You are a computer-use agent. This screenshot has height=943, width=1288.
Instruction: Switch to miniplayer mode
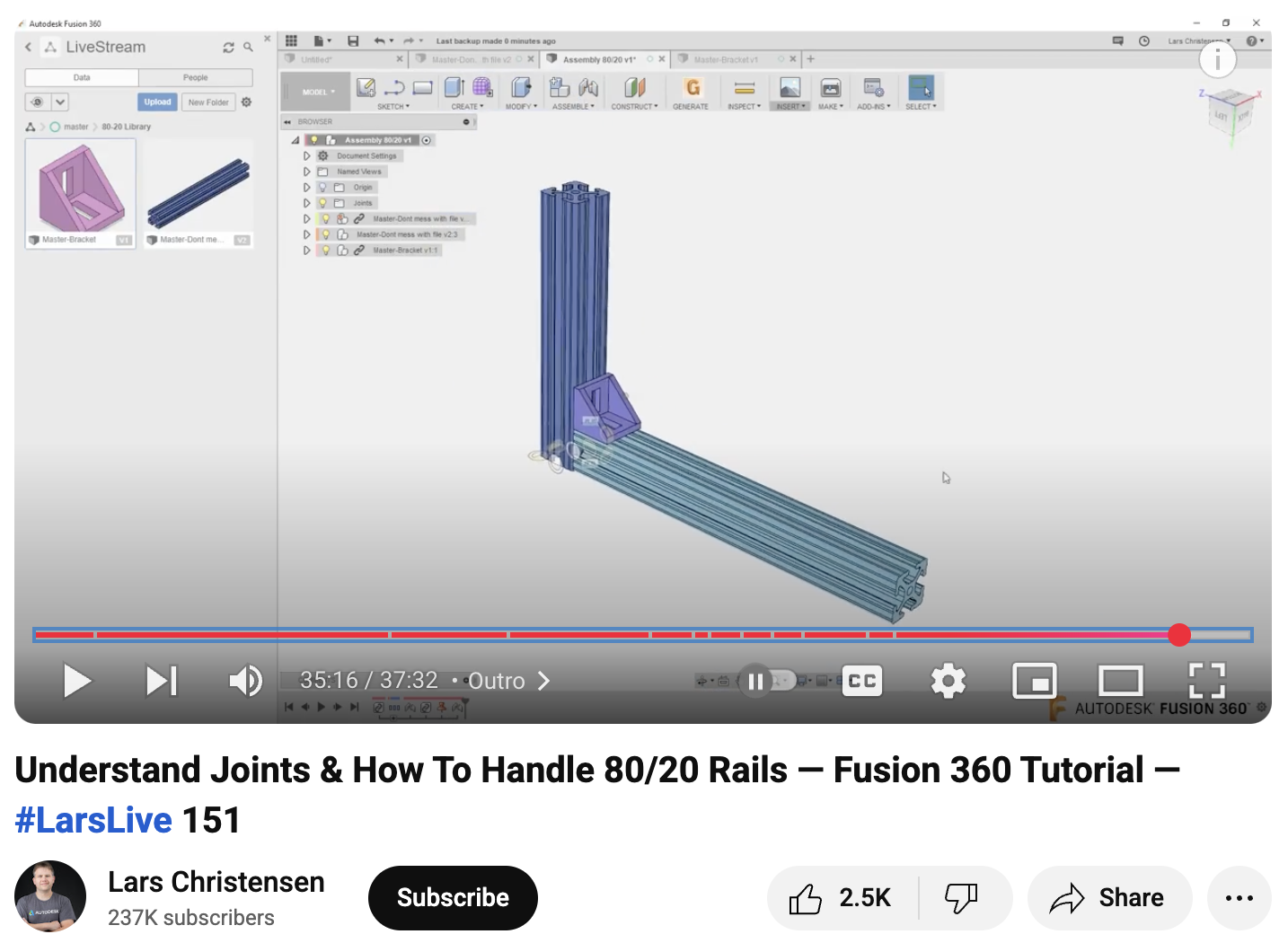click(x=1034, y=681)
